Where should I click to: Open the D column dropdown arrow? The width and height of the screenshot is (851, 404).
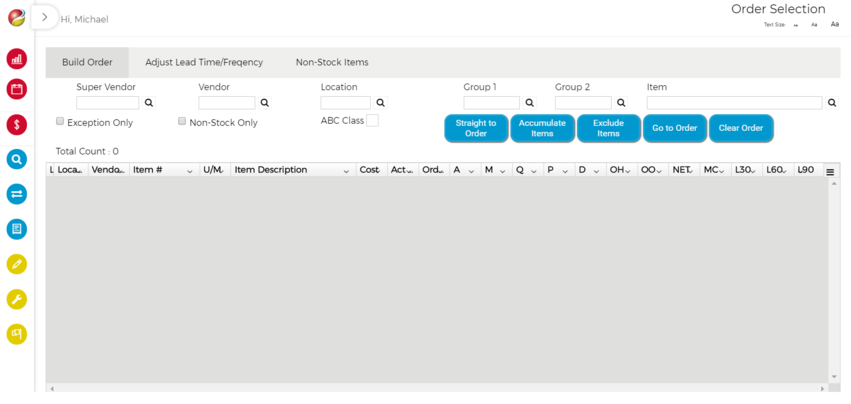(x=596, y=171)
